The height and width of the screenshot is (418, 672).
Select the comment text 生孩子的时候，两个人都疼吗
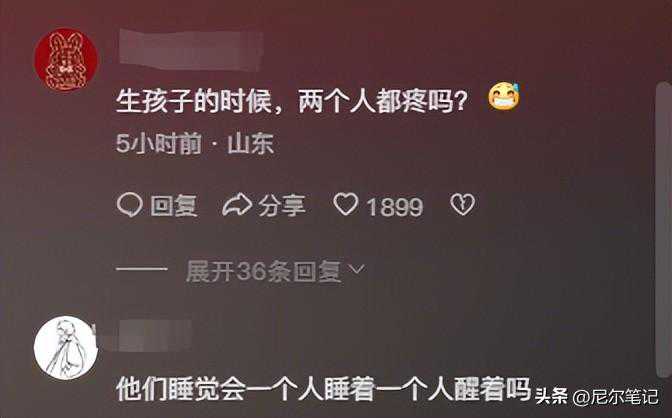click(x=291, y=101)
